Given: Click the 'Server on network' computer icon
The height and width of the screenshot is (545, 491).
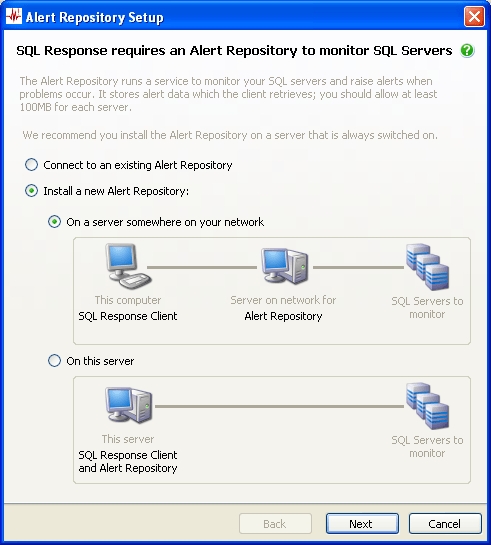Looking at the screenshot, I should point(285,266).
